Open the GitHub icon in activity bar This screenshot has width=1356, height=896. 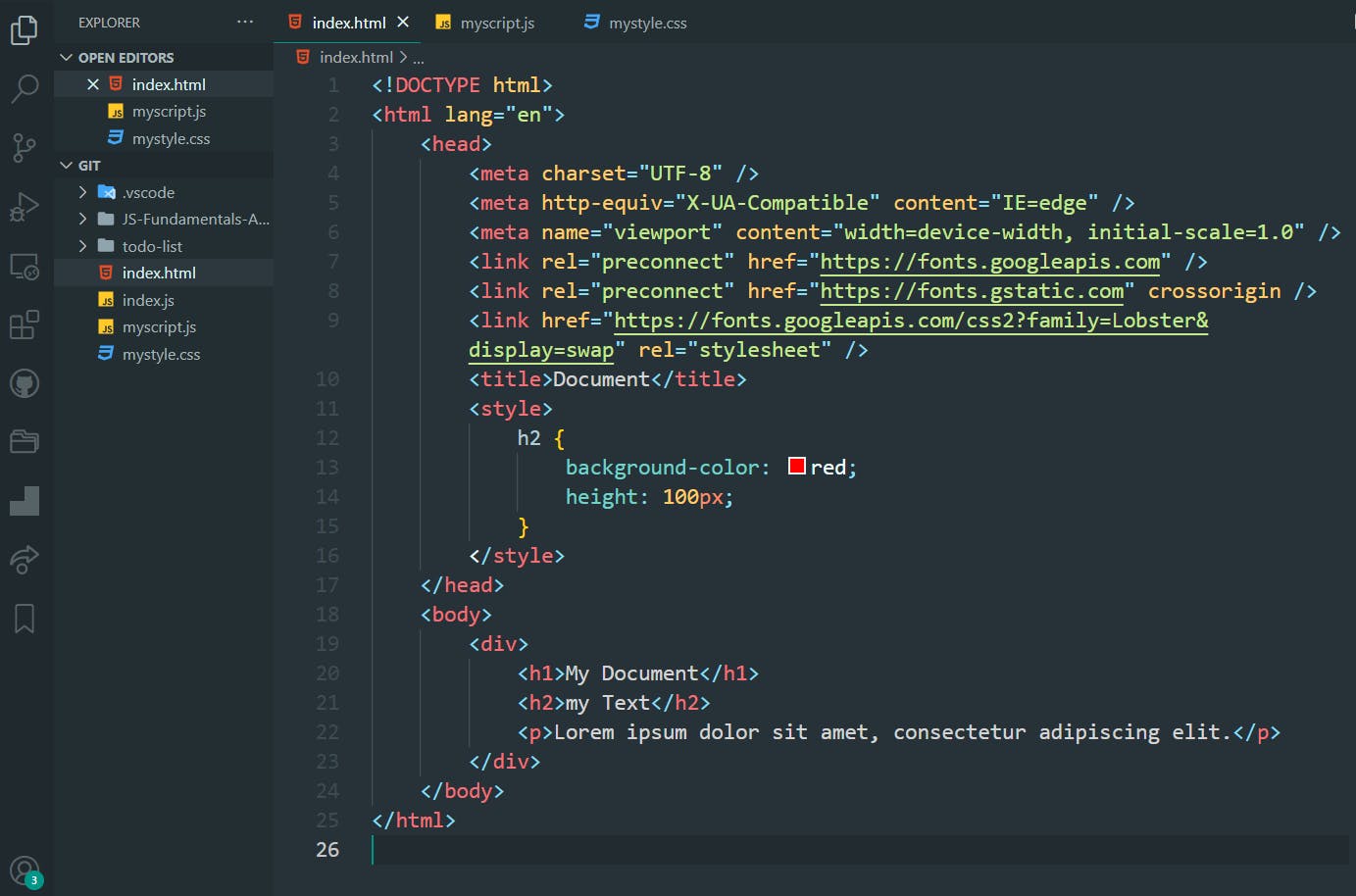(24, 383)
